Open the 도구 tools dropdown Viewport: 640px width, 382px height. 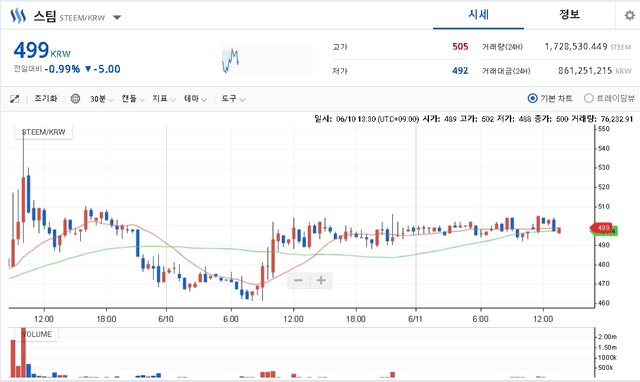coord(233,99)
